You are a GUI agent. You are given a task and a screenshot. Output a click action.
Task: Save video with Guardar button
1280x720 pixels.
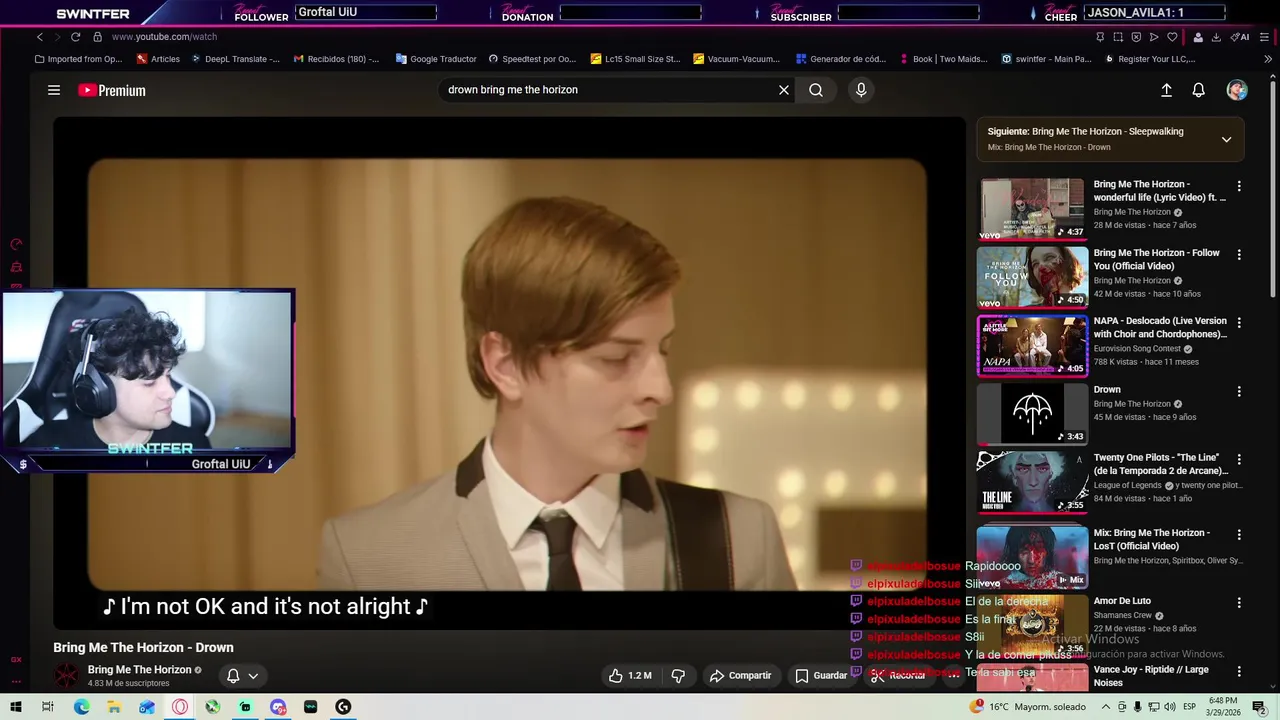point(821,676)
